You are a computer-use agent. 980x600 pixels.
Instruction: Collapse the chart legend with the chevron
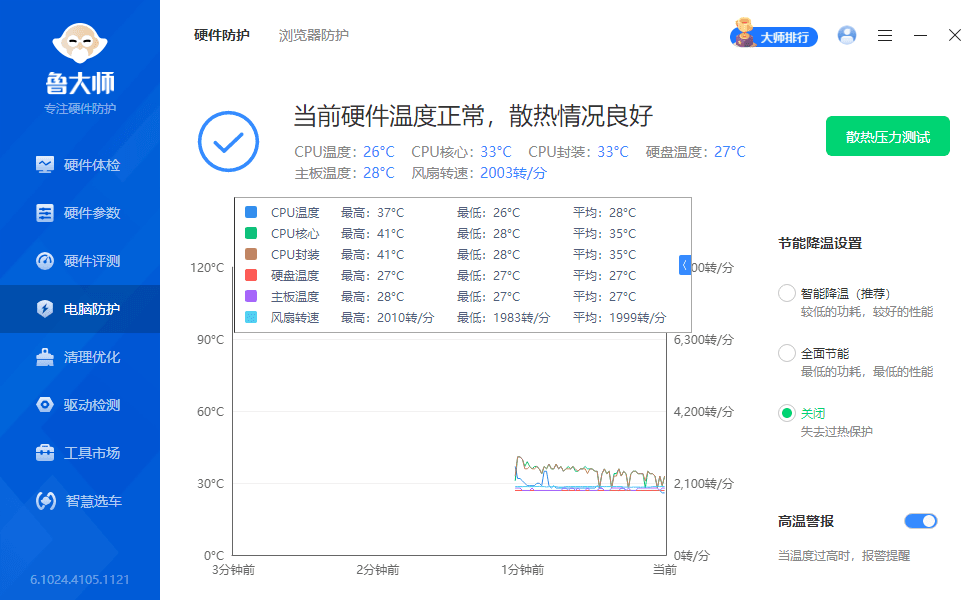coord(684,264)
